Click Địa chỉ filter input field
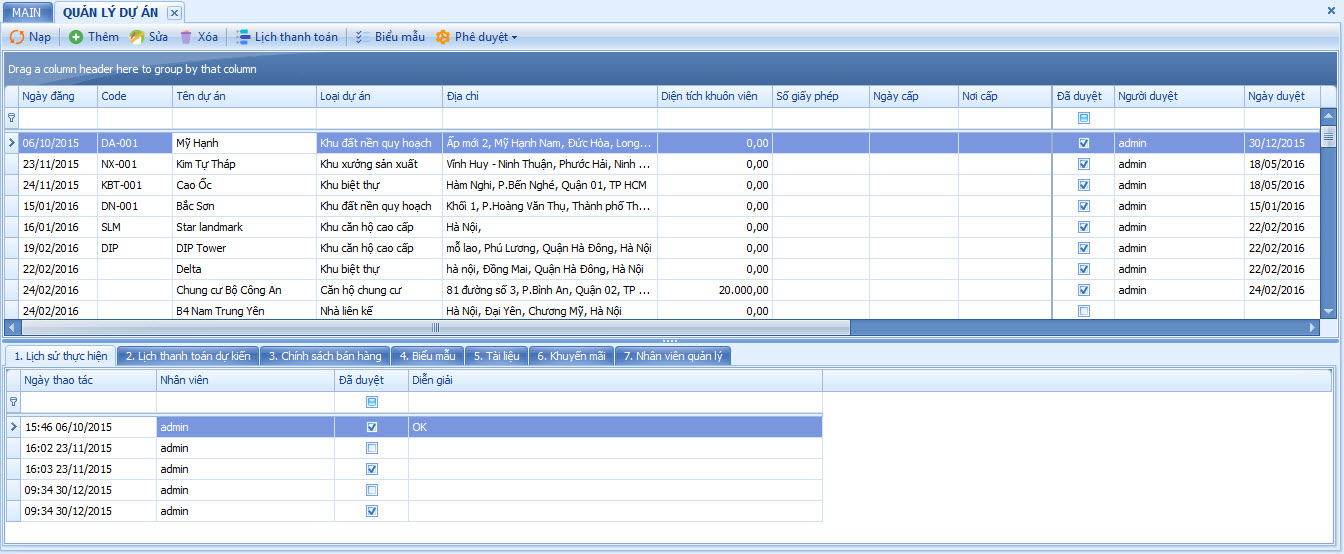 tap(548, 118)
